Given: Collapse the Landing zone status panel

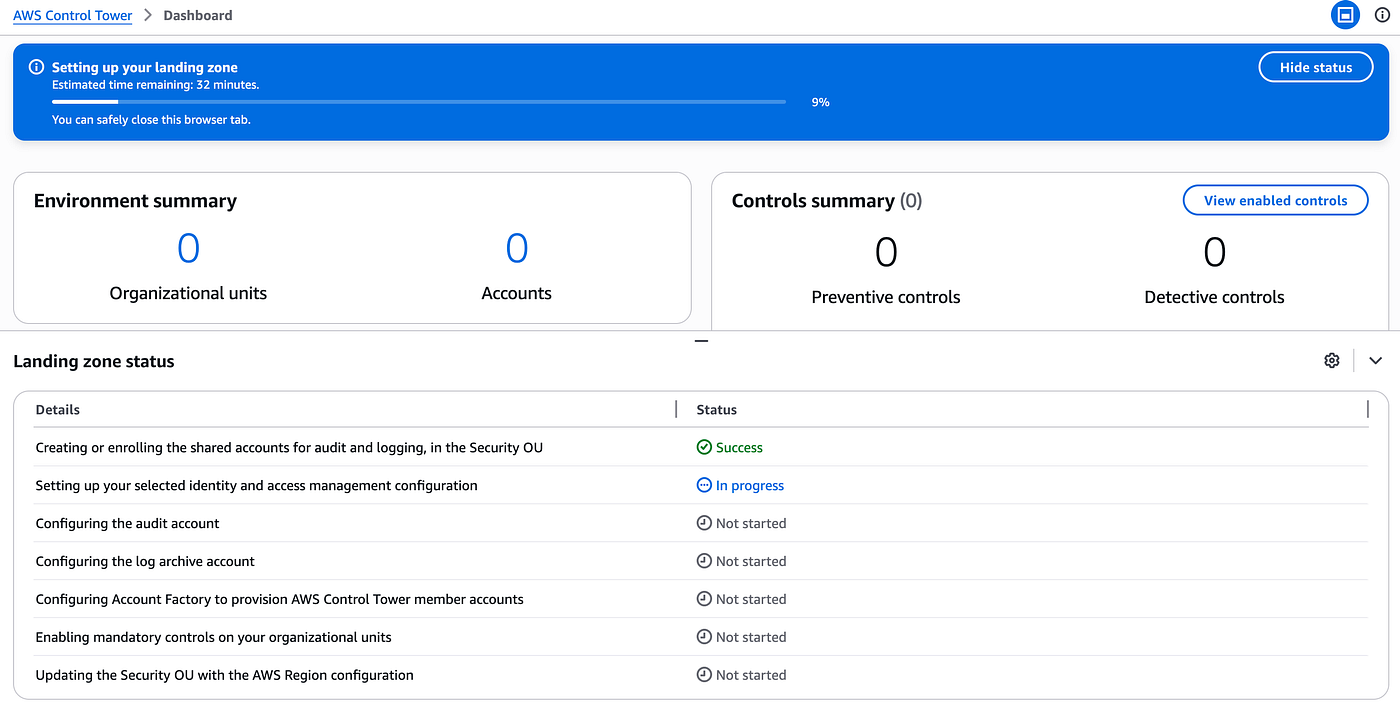Looking at the screenshot, I should click(x=1375, y=360).
